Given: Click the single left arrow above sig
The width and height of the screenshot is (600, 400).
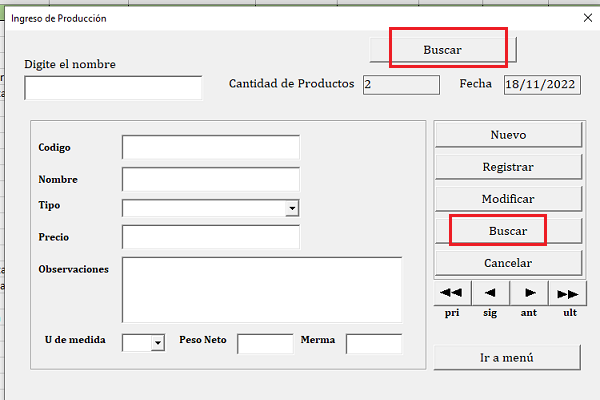Looking at the screenshot, I should pos(491,293).
